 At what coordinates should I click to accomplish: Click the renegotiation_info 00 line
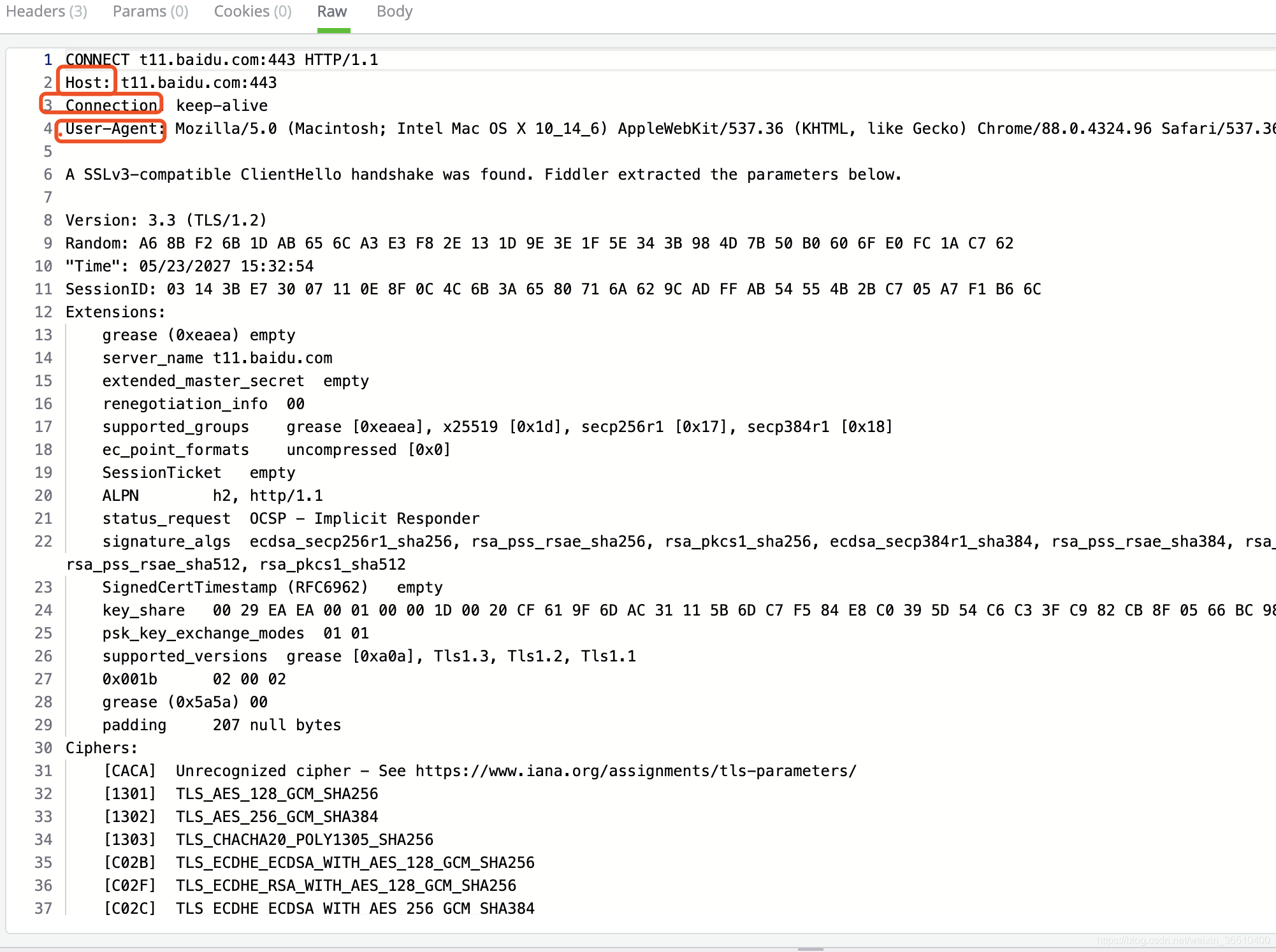pos(203,404)
